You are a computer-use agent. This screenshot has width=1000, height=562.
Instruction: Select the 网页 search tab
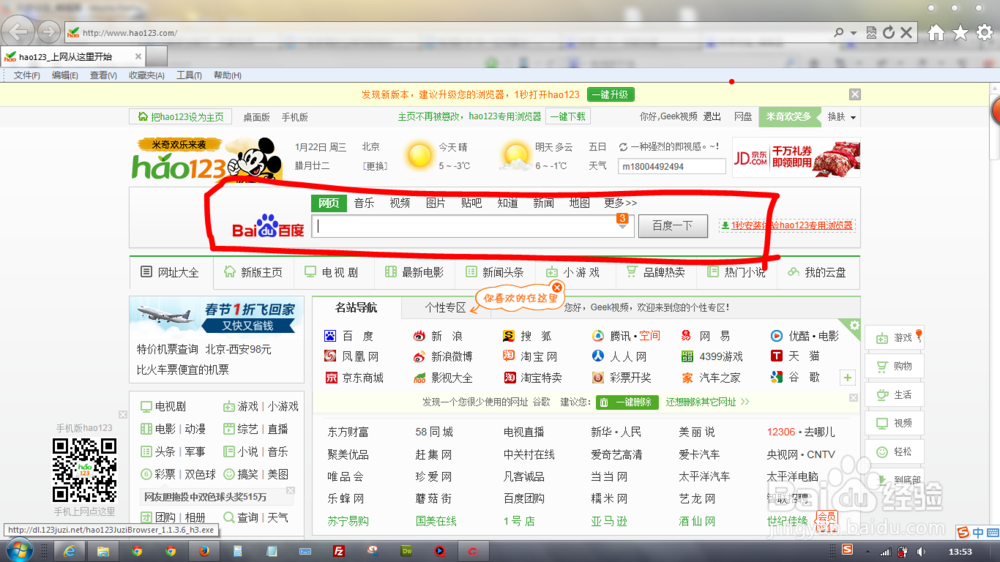tap(329, 203)
